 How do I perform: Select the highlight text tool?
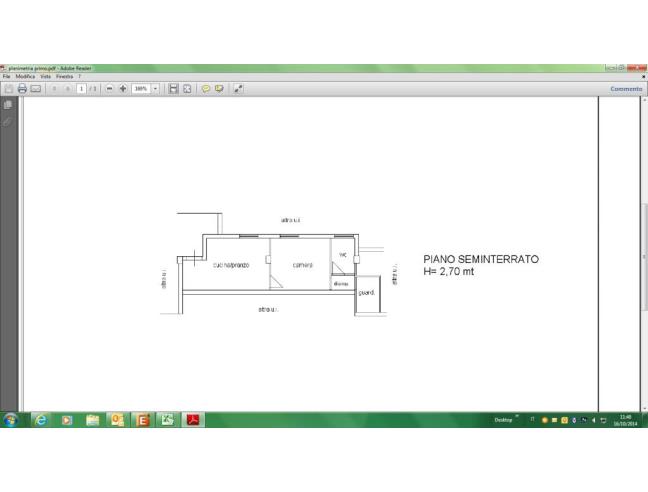(220, 88)
